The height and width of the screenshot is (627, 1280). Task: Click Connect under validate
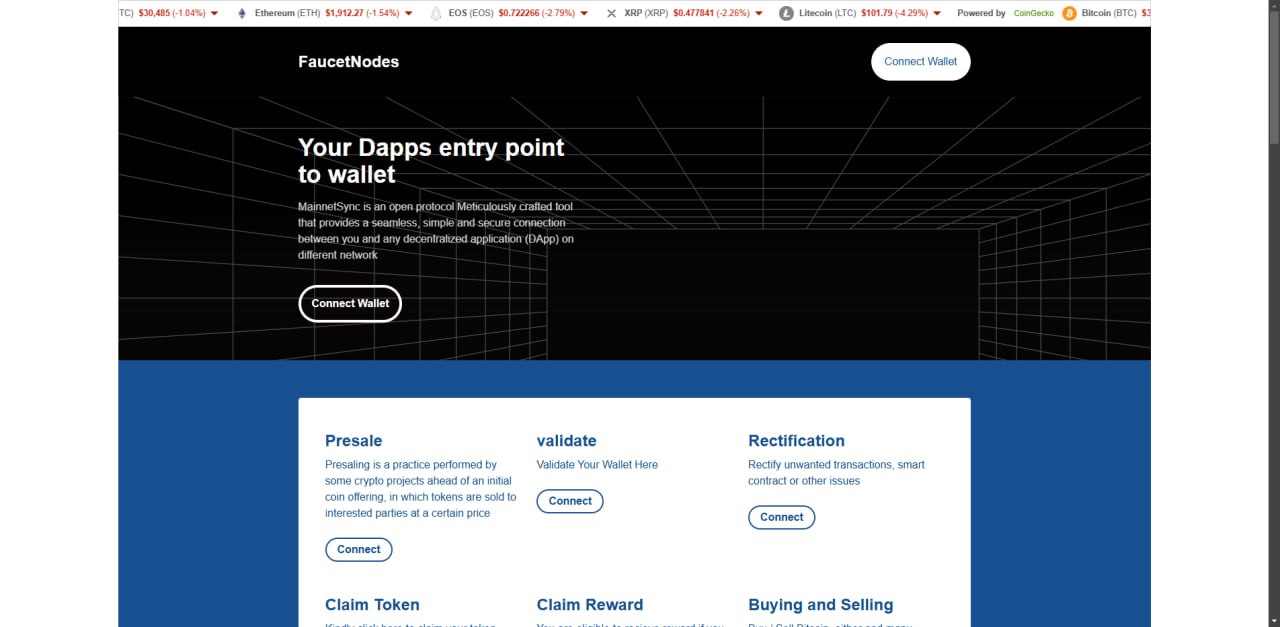coord(570,501)
